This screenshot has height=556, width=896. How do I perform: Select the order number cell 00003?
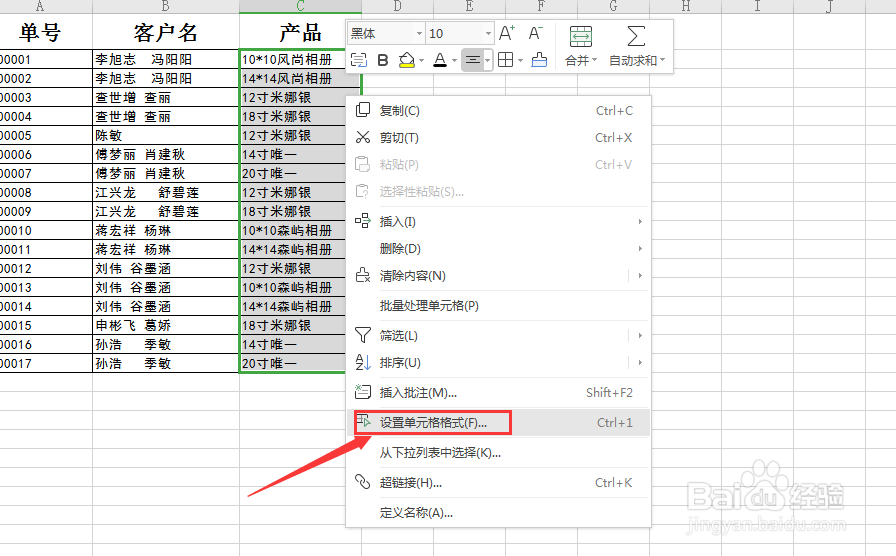[x=46, y=97]
